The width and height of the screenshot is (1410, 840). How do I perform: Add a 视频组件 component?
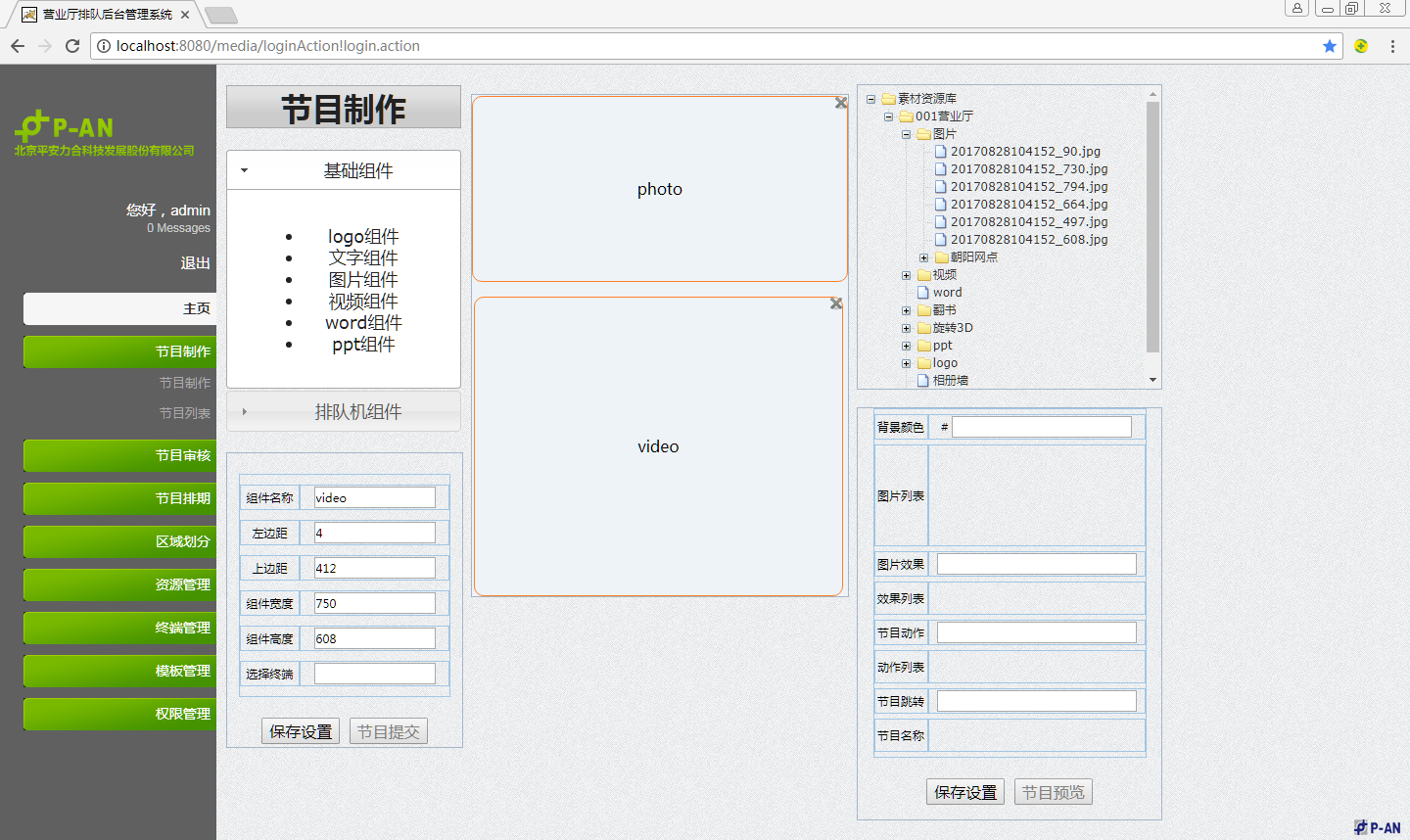pos(363,301)
